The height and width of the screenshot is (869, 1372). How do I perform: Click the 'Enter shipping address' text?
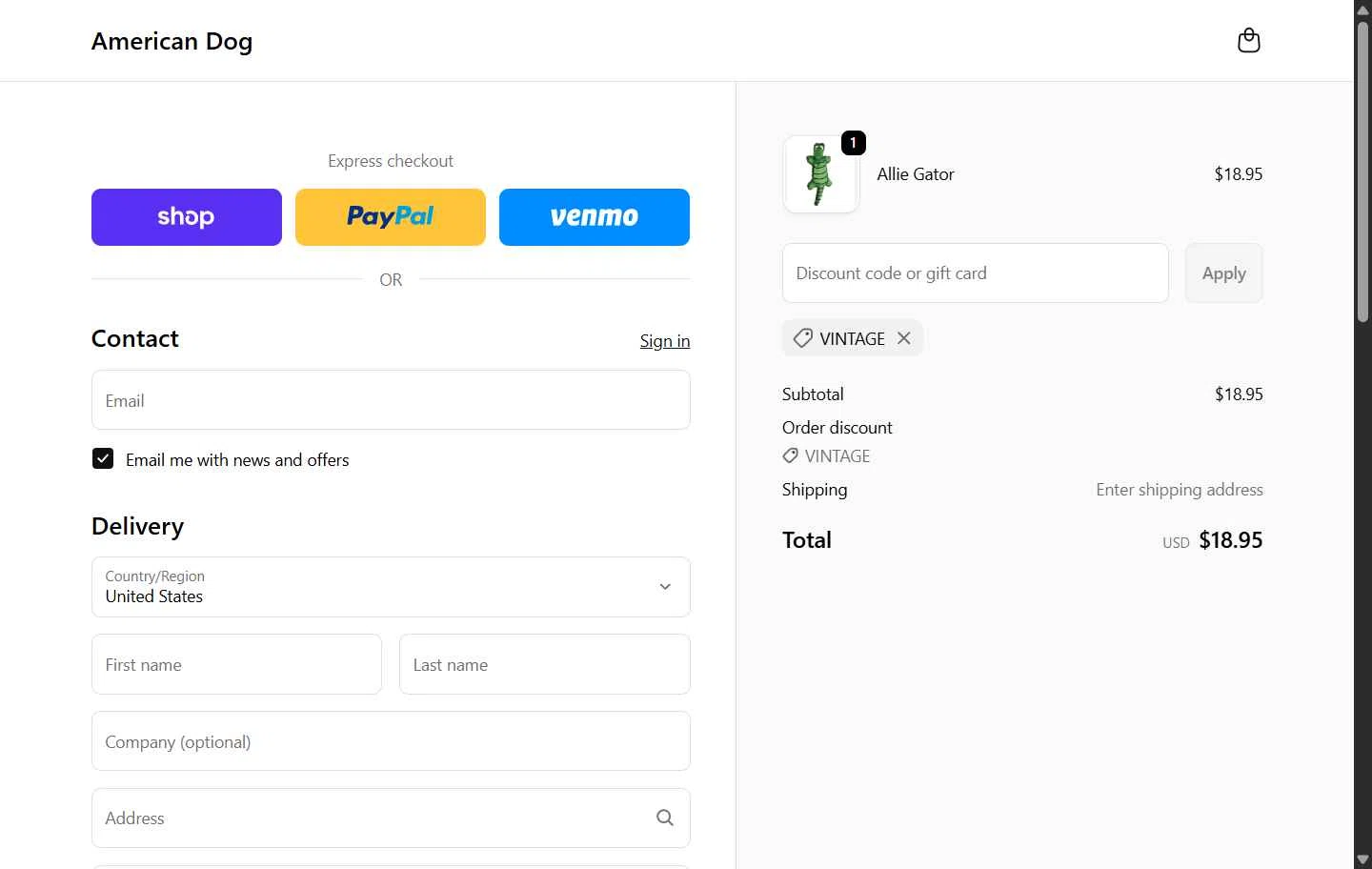pyautogui.click(x=1179, y=490)
